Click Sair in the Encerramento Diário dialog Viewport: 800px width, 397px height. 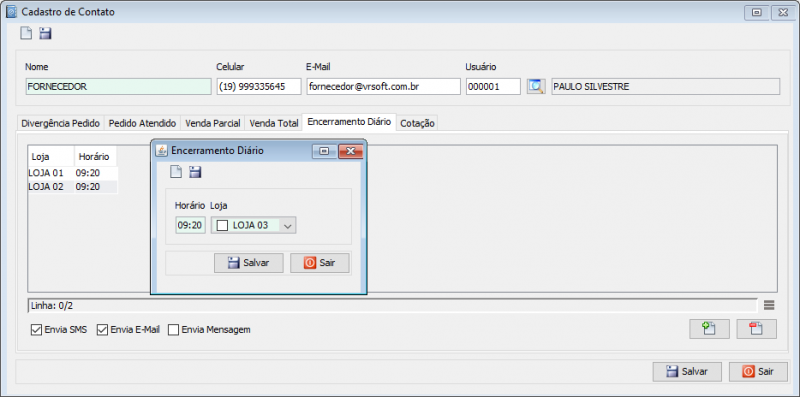tap(320, 263)
